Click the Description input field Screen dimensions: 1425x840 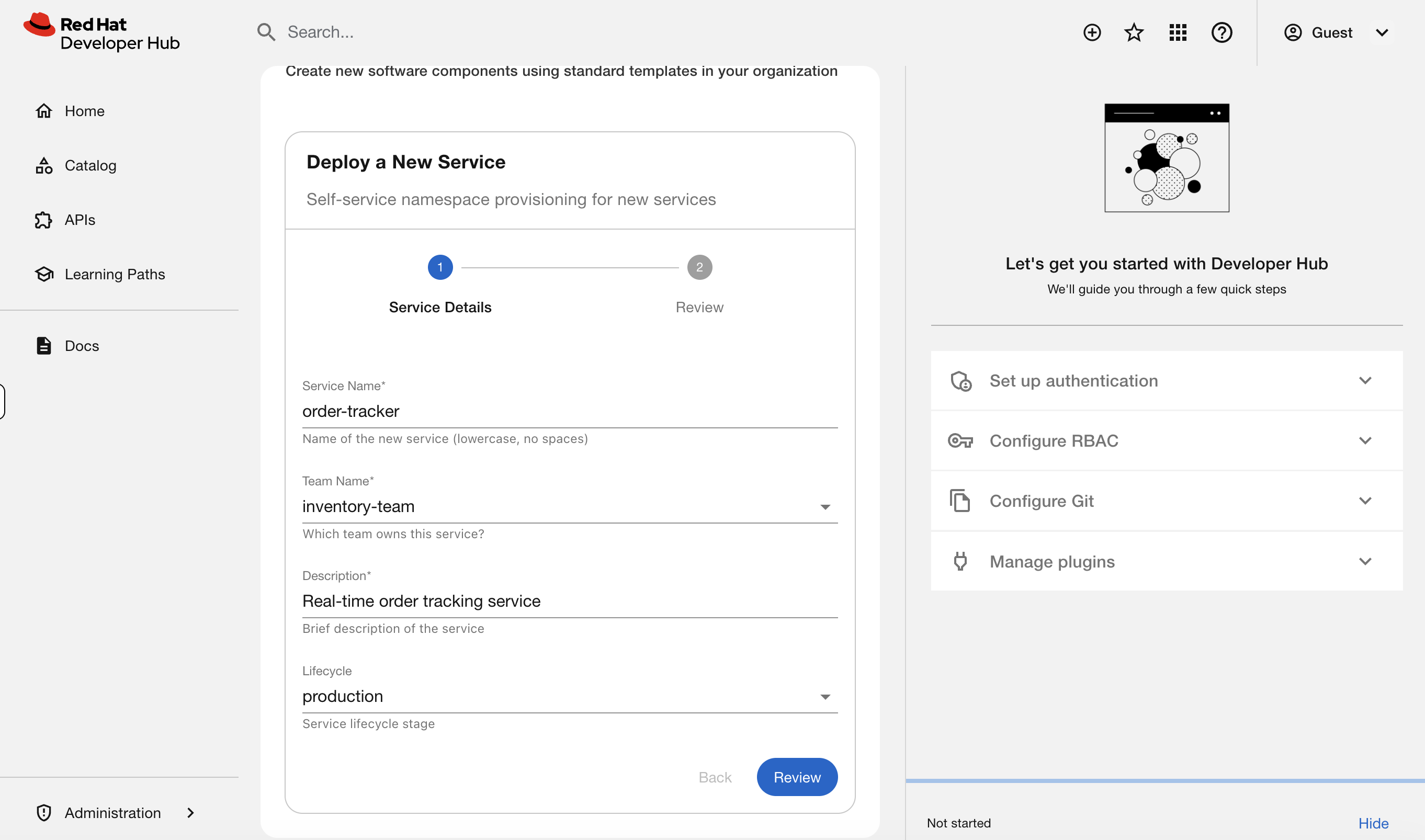tap(570, 601)
